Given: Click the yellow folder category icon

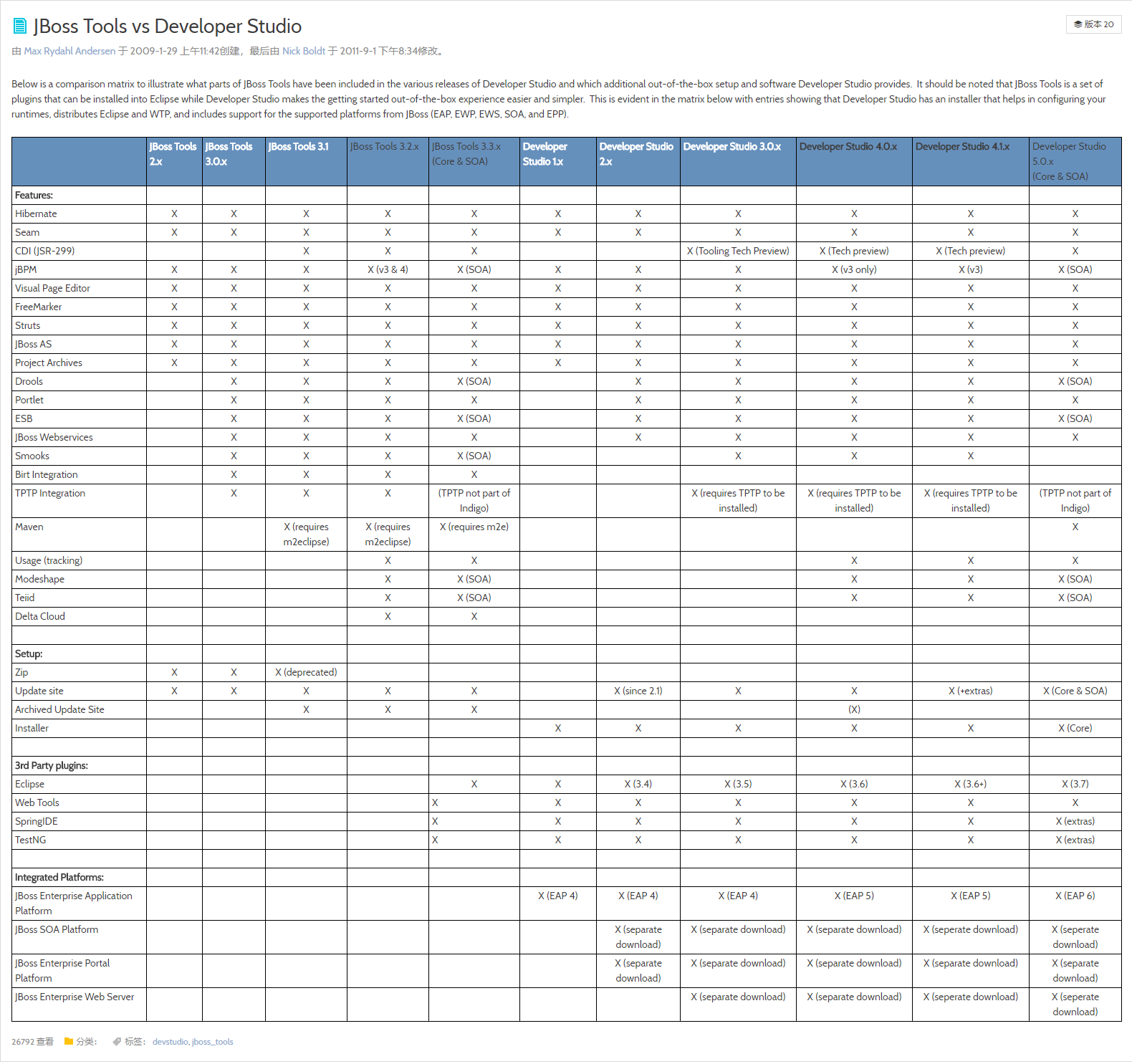Looking at the screenshot, I should click(x=69, y=1041).
